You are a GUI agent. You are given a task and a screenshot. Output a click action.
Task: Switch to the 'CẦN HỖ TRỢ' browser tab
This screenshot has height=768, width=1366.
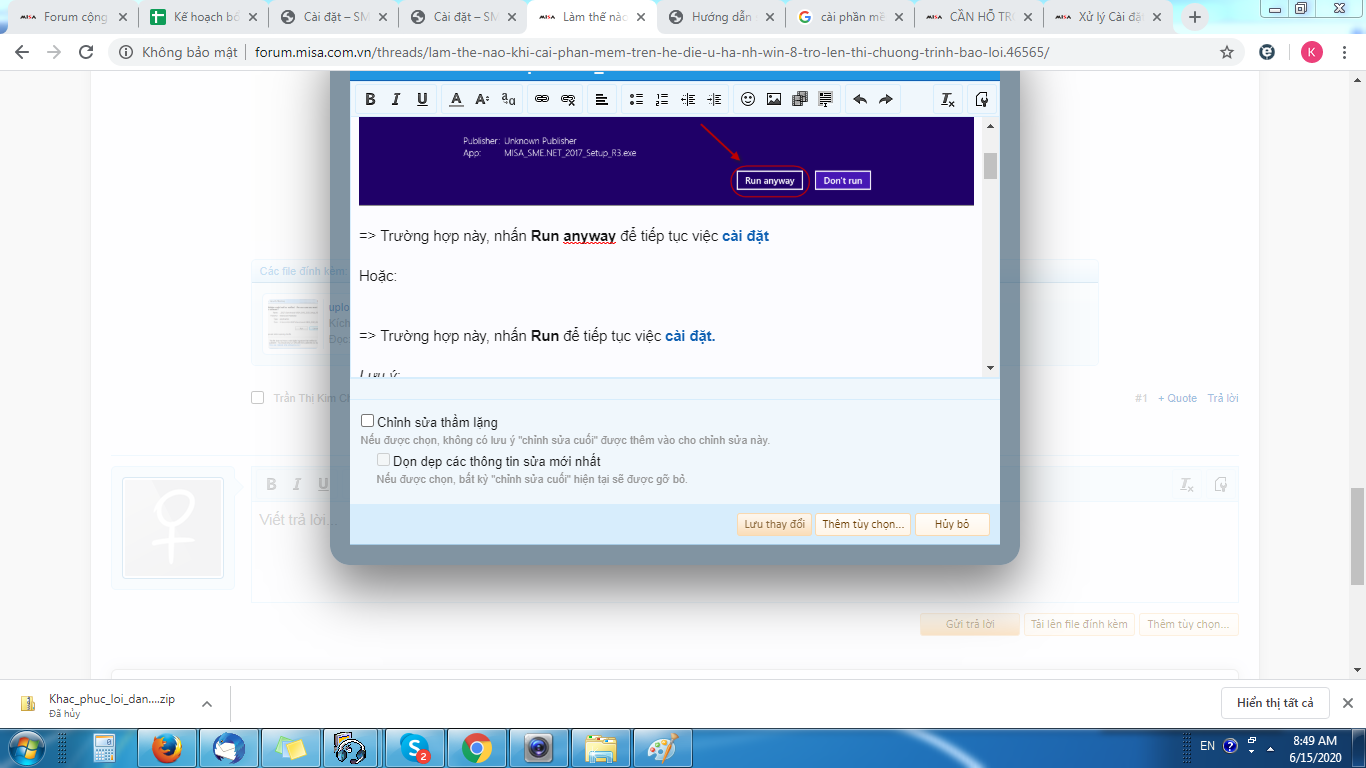coord(979,17)
